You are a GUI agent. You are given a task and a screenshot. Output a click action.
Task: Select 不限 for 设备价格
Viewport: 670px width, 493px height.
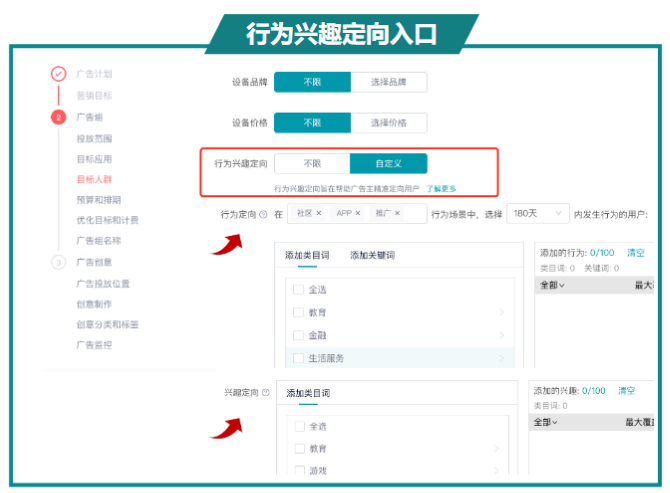pyautogui.click(x=312, y=123)
